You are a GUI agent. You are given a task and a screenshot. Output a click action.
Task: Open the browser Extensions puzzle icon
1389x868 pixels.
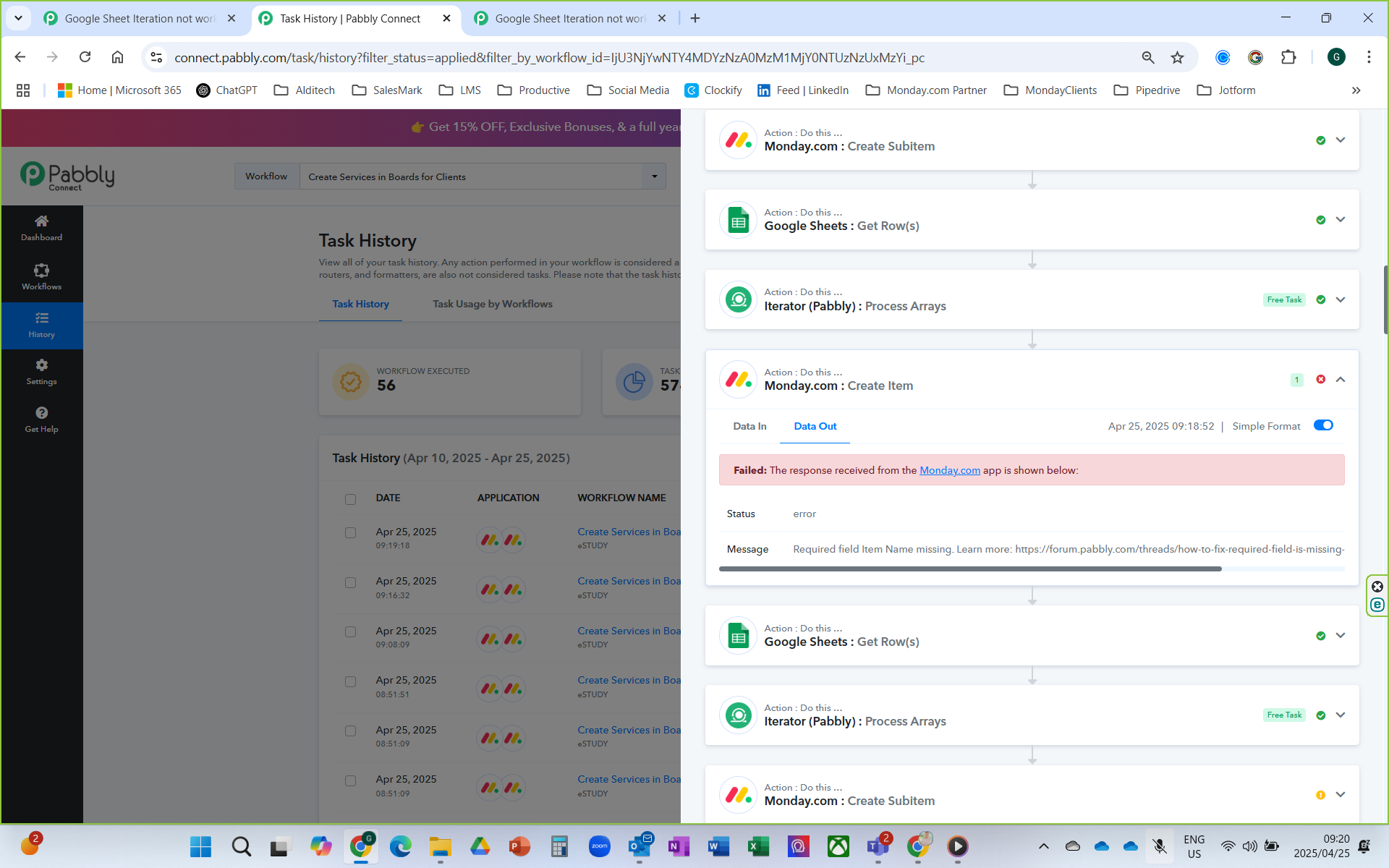tap(1288, 57)
